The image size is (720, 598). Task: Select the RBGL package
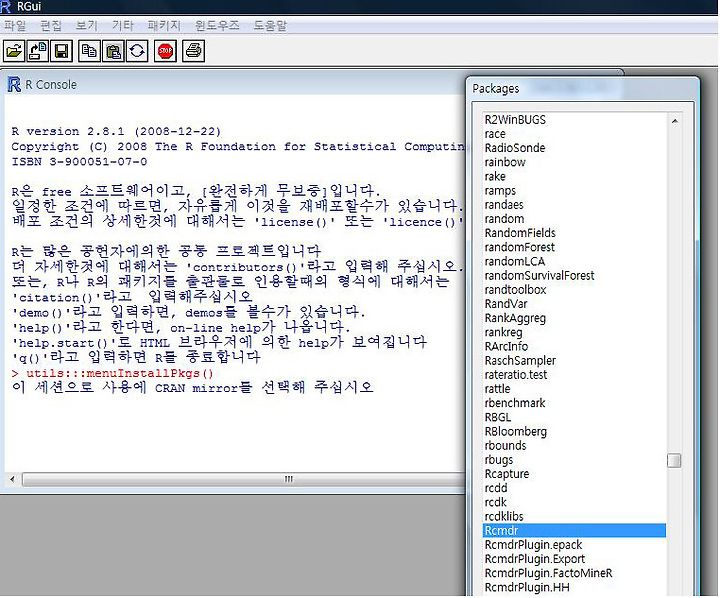click(x=574, y=417)
